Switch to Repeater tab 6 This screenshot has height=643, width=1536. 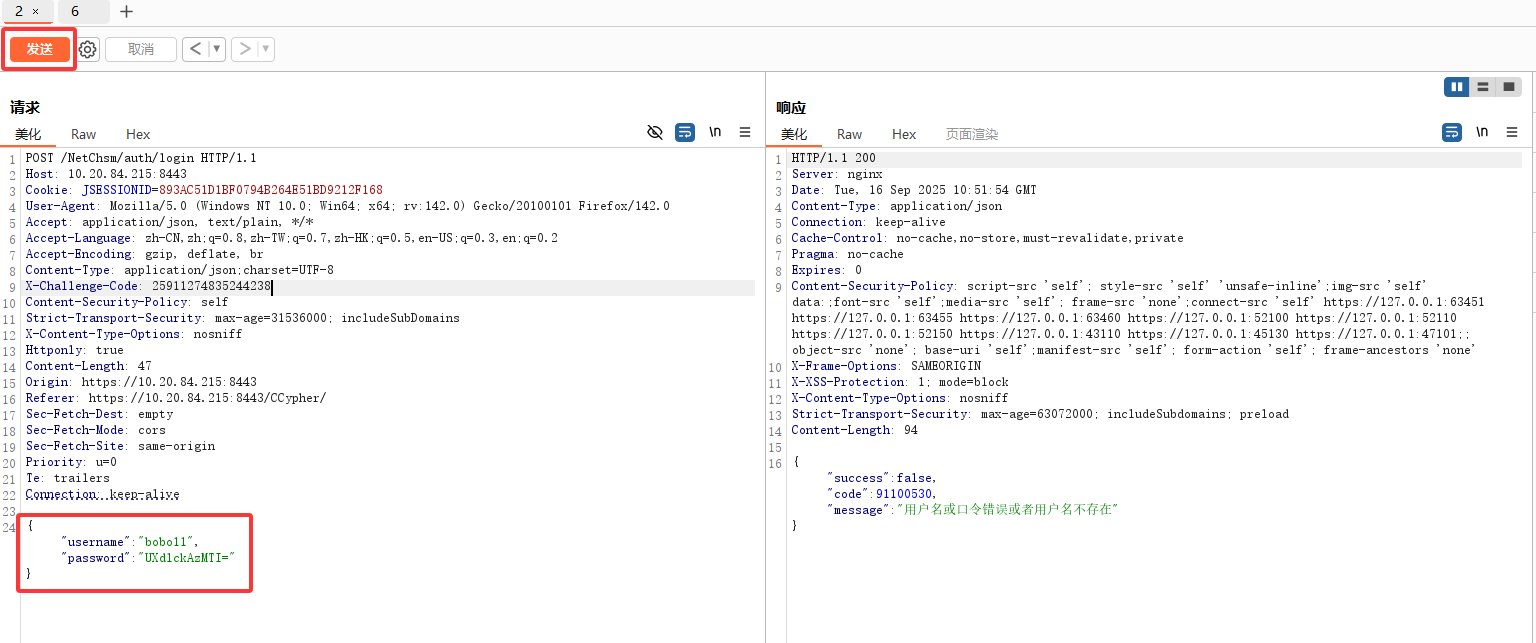click(75, 11)
